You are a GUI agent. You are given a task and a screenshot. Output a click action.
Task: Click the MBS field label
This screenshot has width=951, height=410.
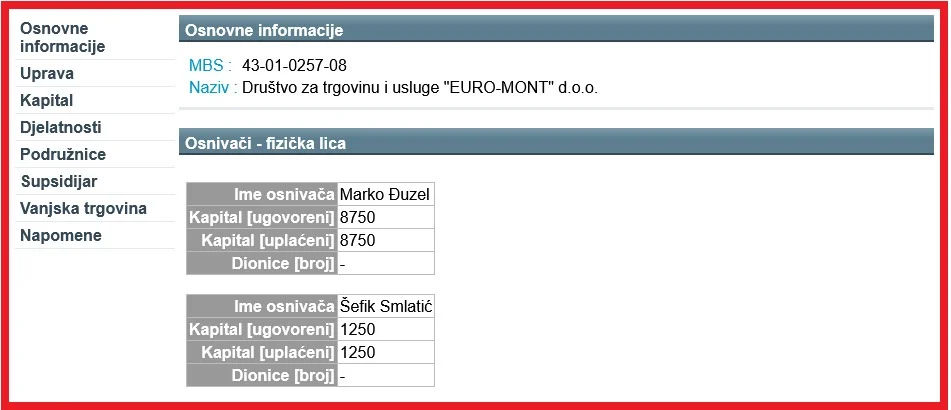coord(207,66)
